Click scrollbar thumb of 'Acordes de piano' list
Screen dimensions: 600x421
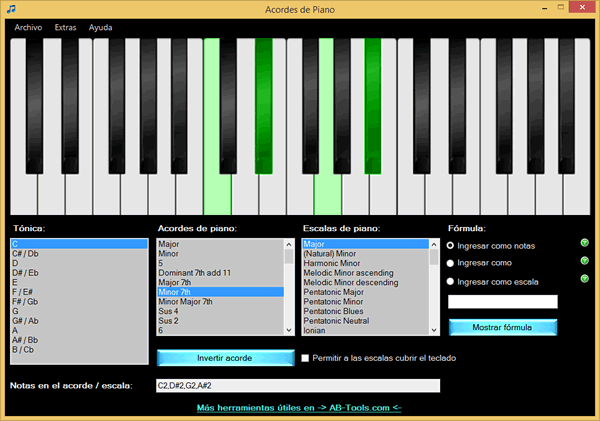(x=289, y=256)
